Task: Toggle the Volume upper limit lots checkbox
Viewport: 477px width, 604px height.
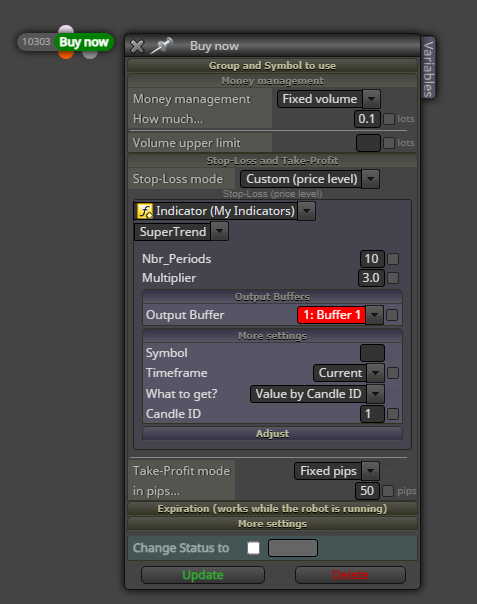Action: point(389,143)
